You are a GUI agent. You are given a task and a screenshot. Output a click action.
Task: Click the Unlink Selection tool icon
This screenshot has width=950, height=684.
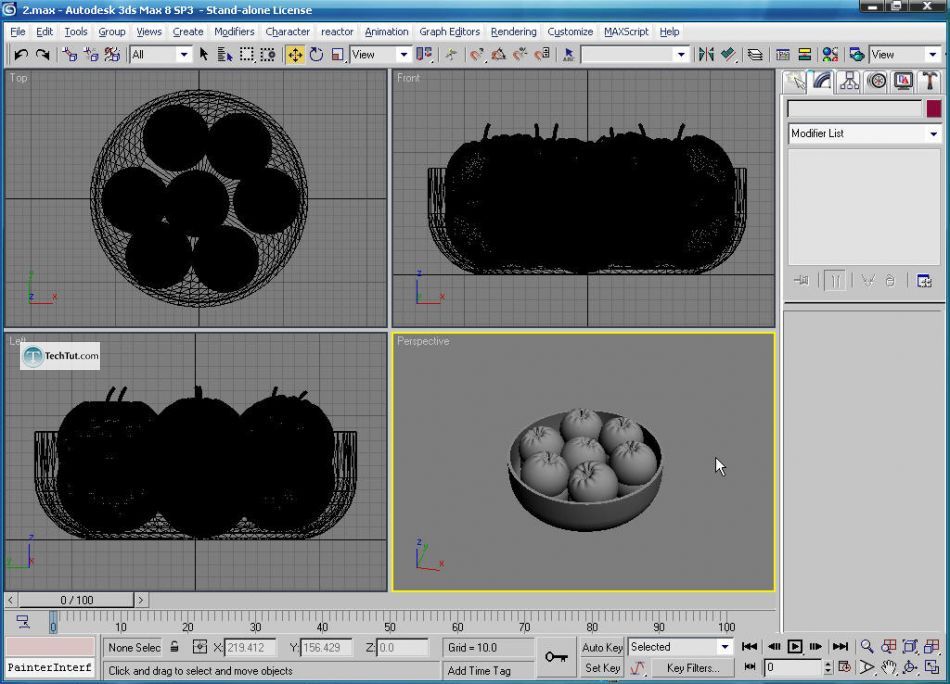tap(91, 55)
